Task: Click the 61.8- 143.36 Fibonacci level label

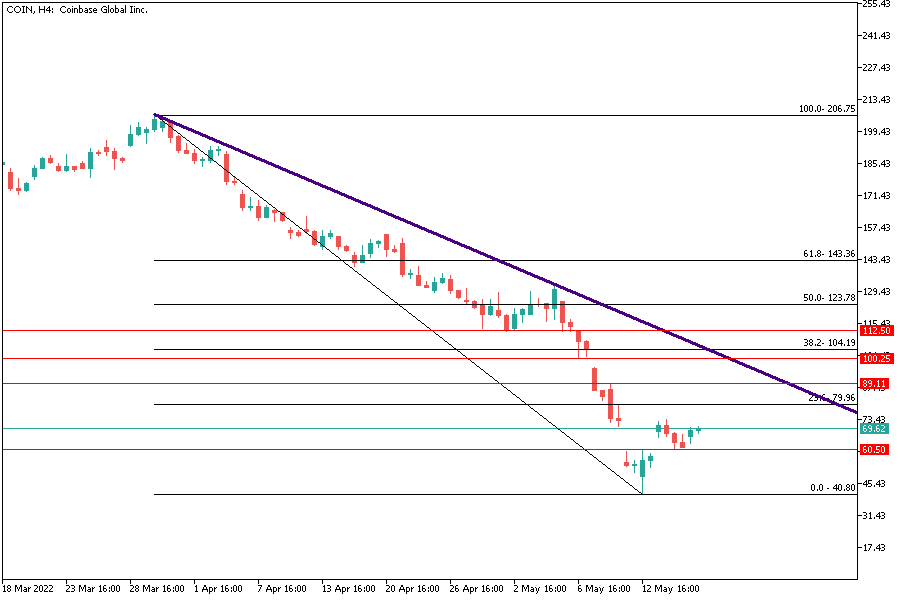Action: pos(828,255)
